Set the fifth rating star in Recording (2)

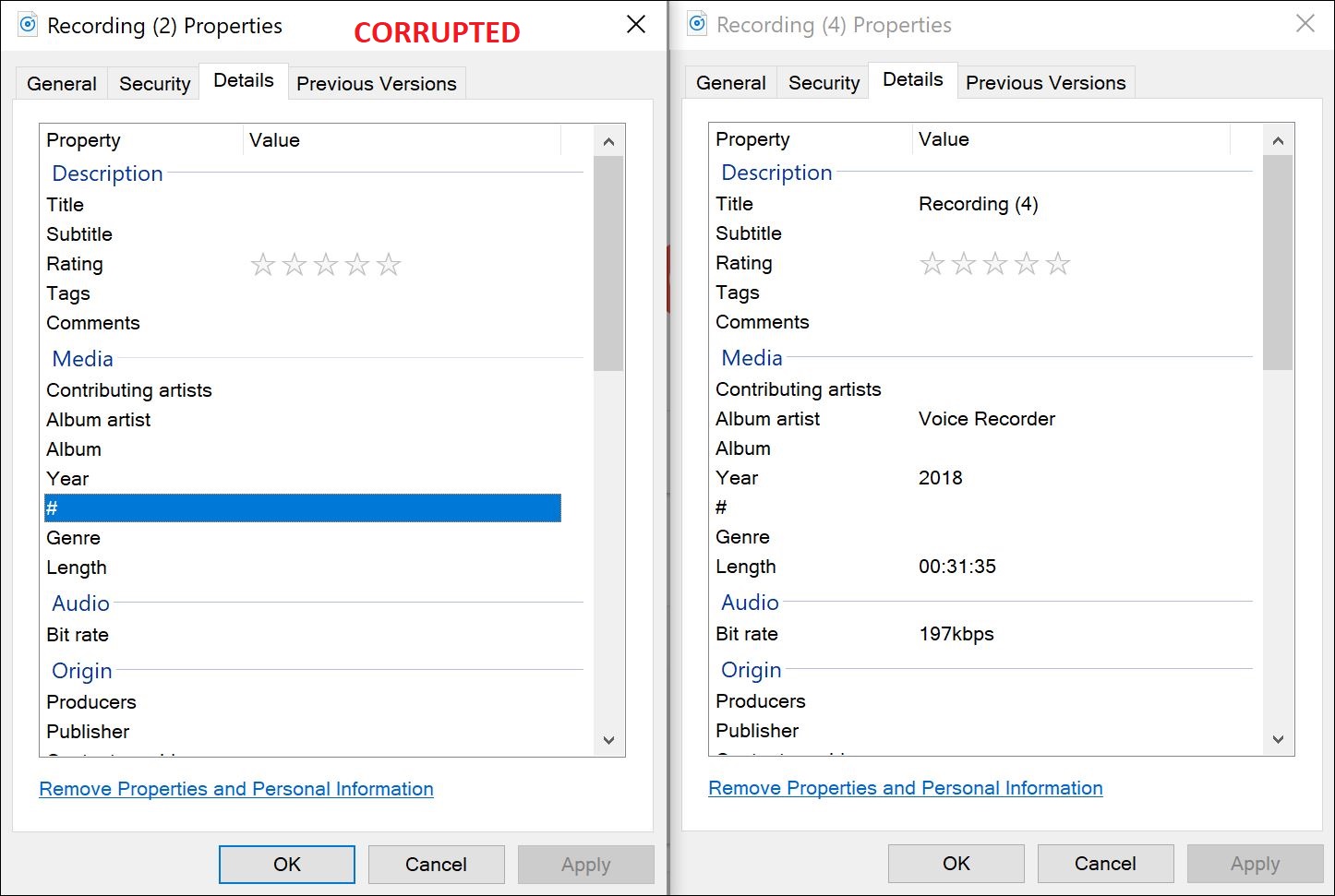(389, 265)
